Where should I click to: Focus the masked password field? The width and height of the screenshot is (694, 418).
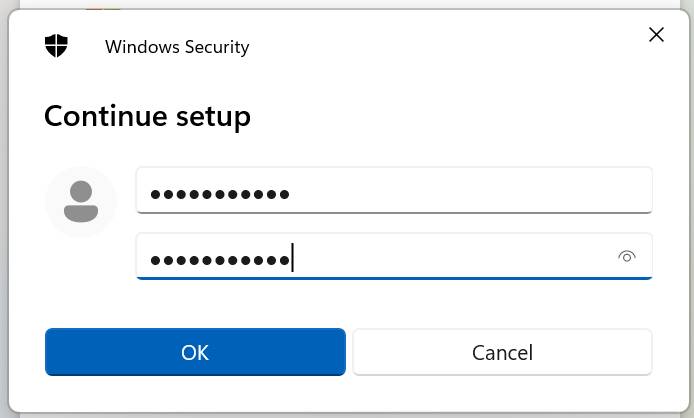[394, 256]
